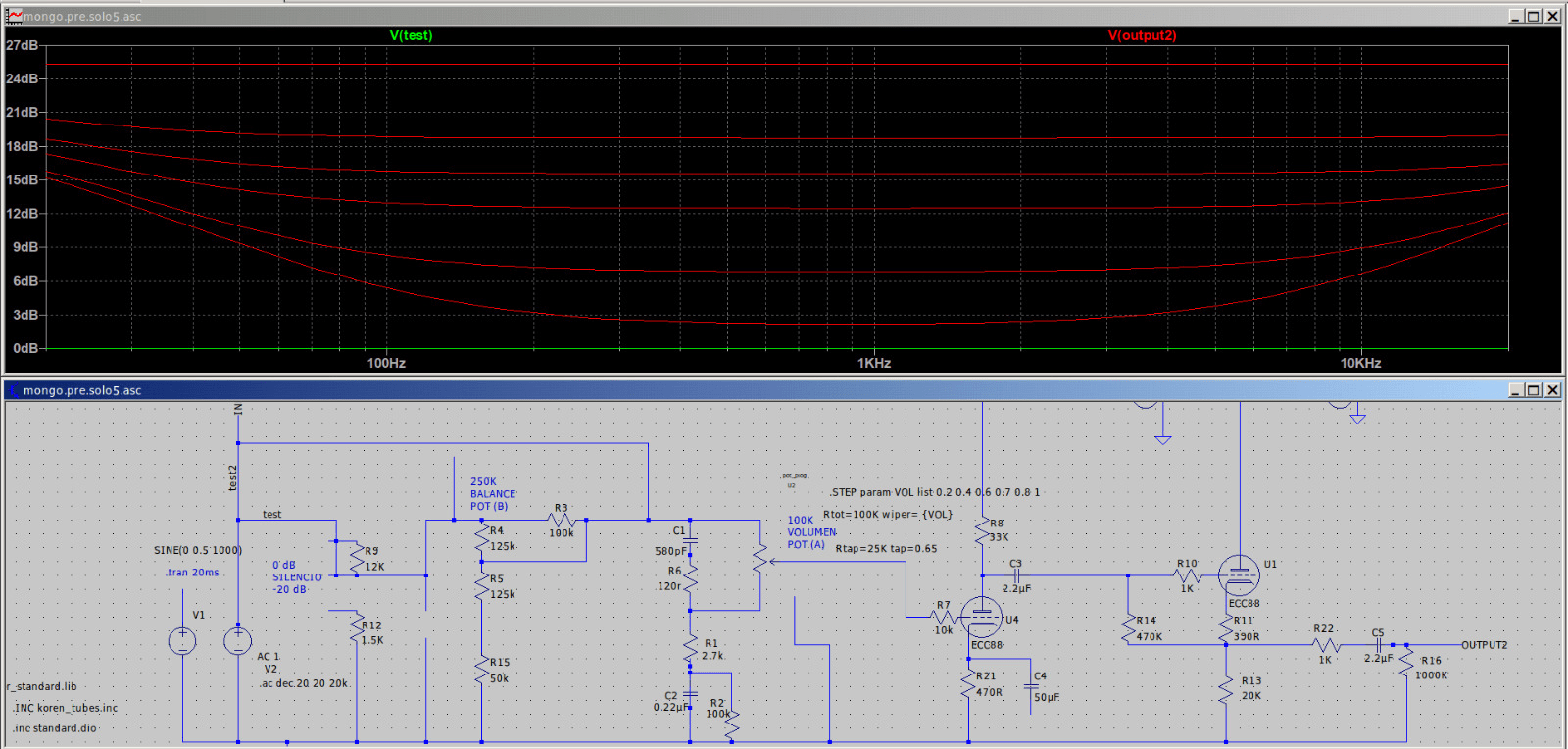This screenshot has width=1568, height=749.
Task: Select the R1 2.7k resistor symbol
Action: 690,649
